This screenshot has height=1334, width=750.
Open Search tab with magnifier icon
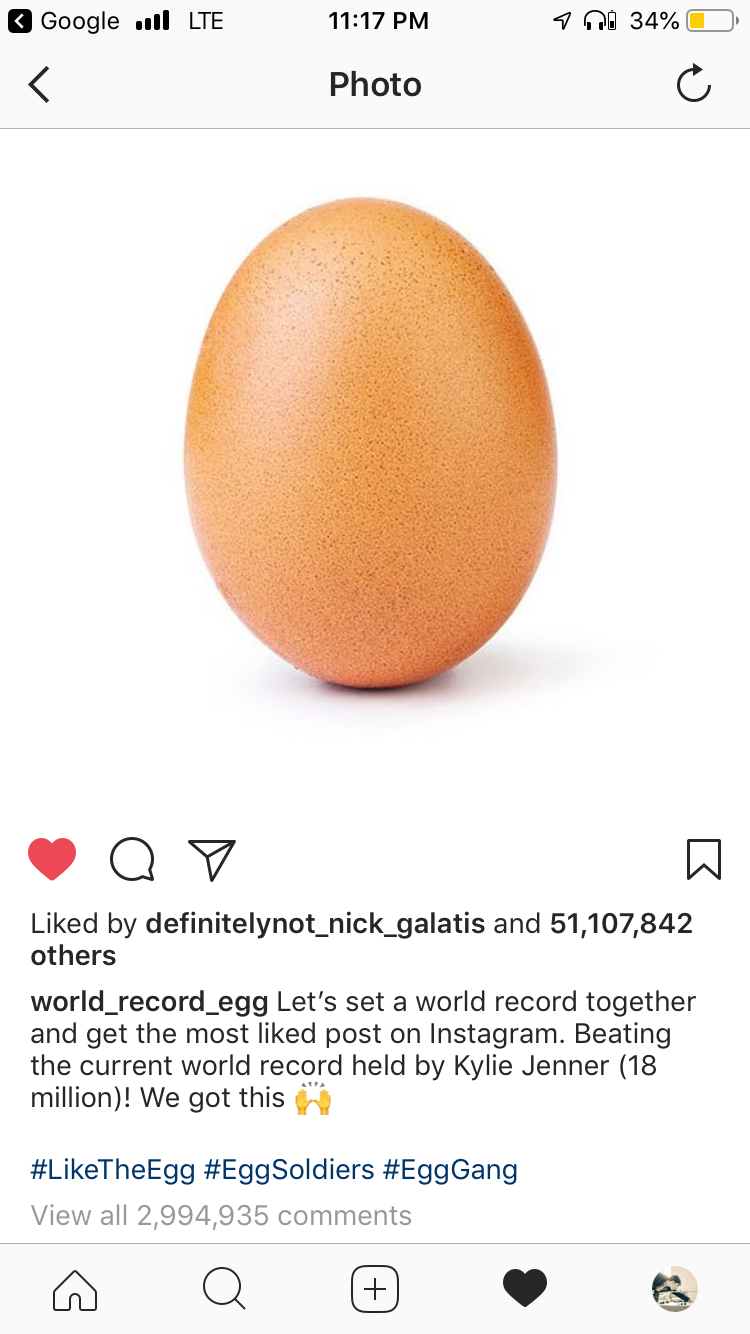[x=224, y=1289]
